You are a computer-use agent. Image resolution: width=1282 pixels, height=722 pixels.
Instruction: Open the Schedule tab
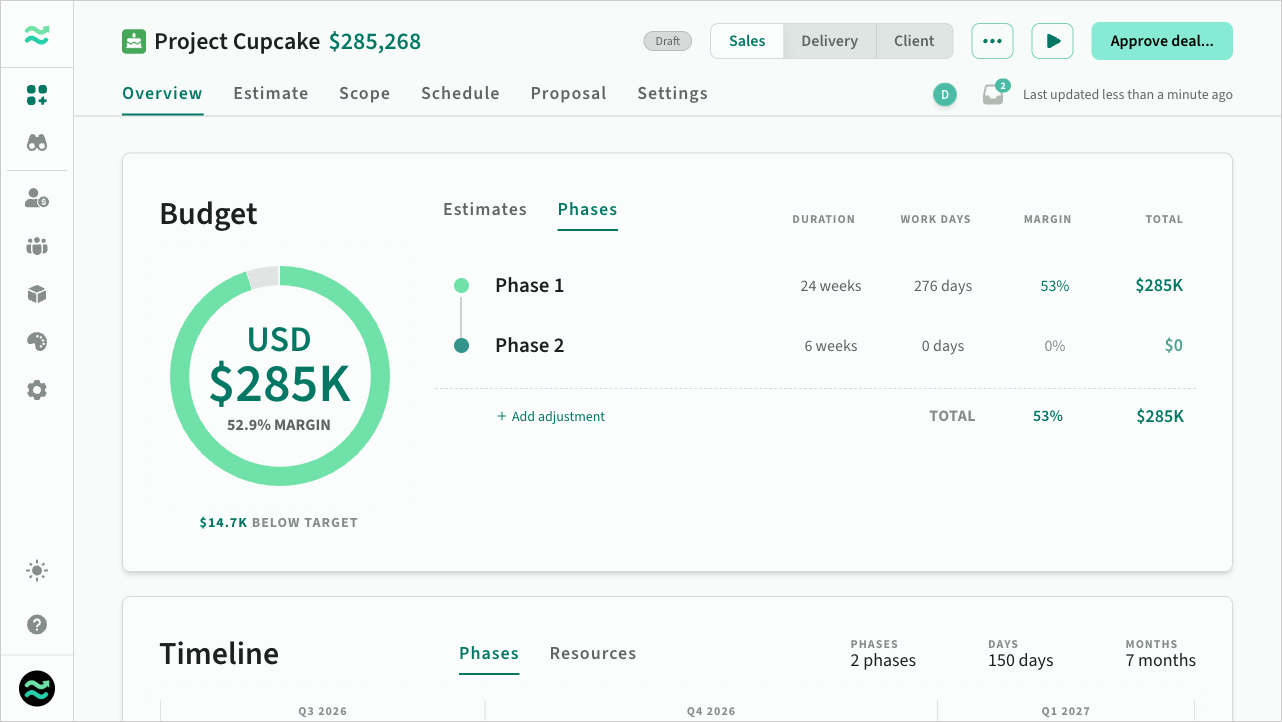pyautogui.click(x=460, y=94)
